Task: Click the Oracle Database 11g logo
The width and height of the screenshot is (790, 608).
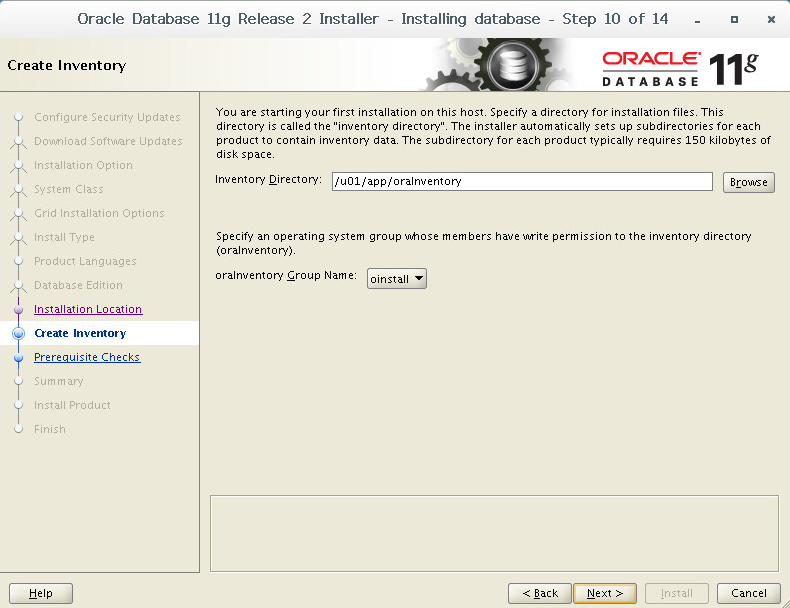Action: 680,69
